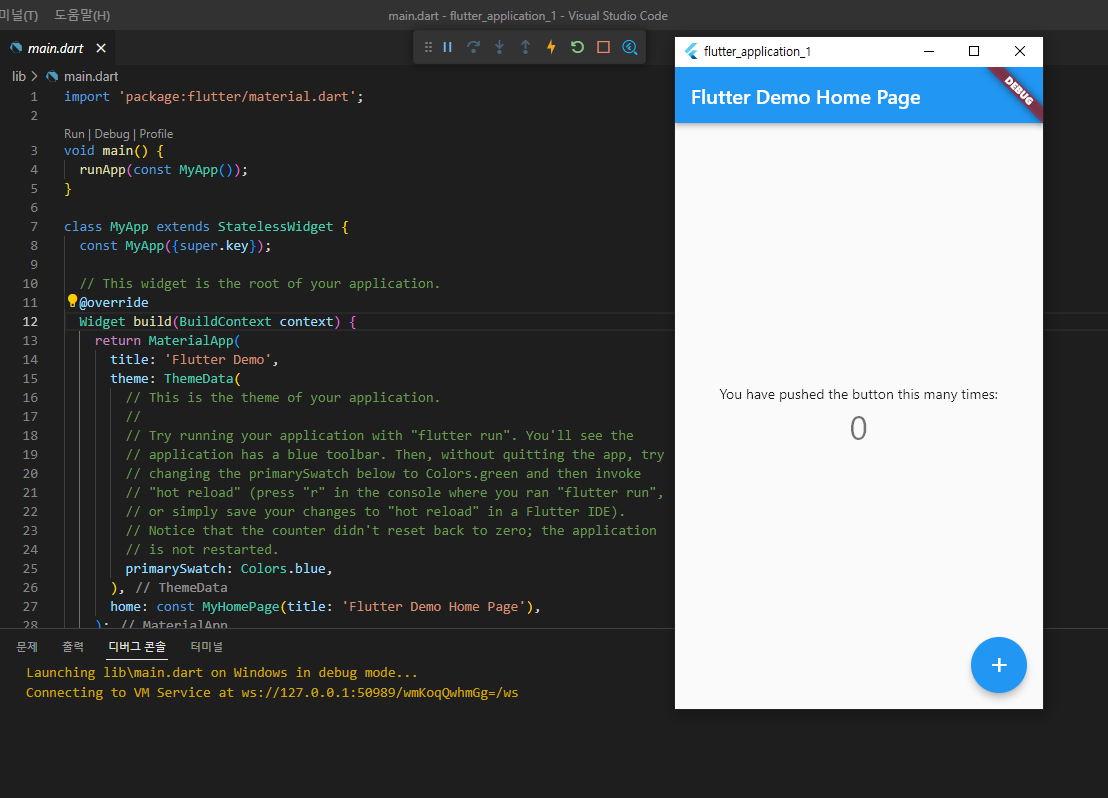Click line number 12 in the gutter
The width and height of the screenshot is (1108, 798).
pos(30,322)
